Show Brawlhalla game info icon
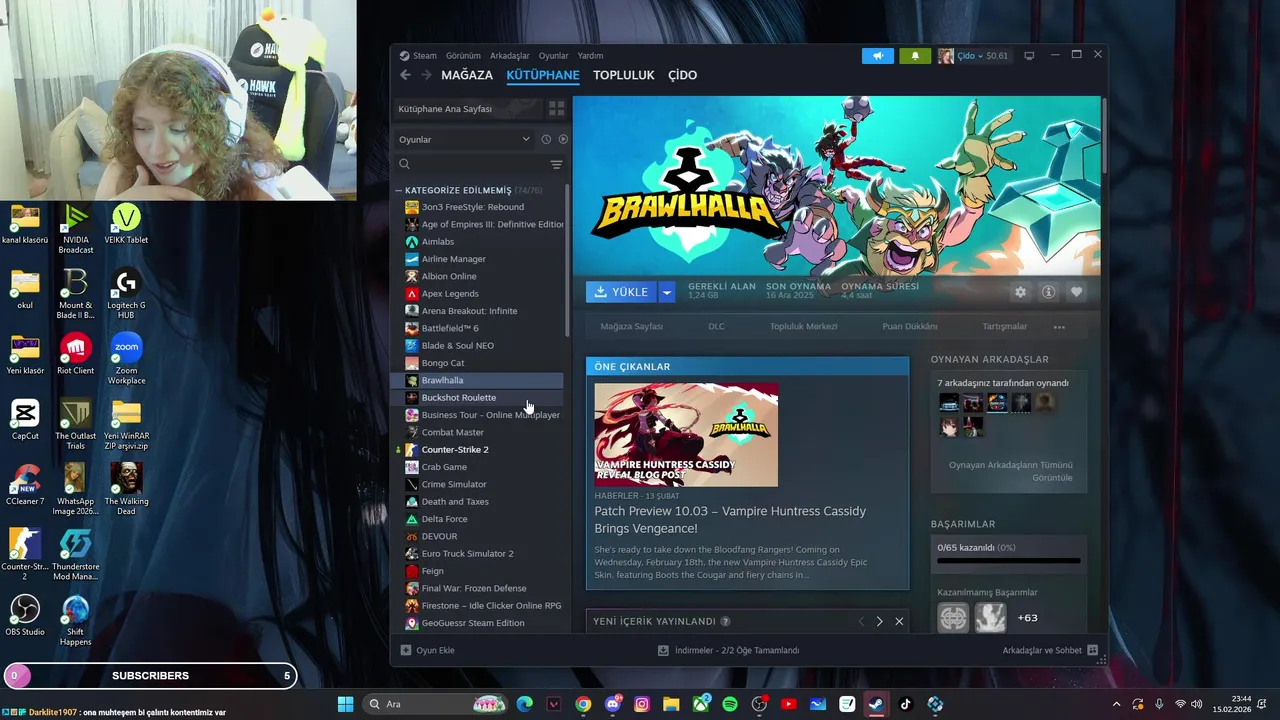The image size is (1280, 720). click(x=1048, y=292)
